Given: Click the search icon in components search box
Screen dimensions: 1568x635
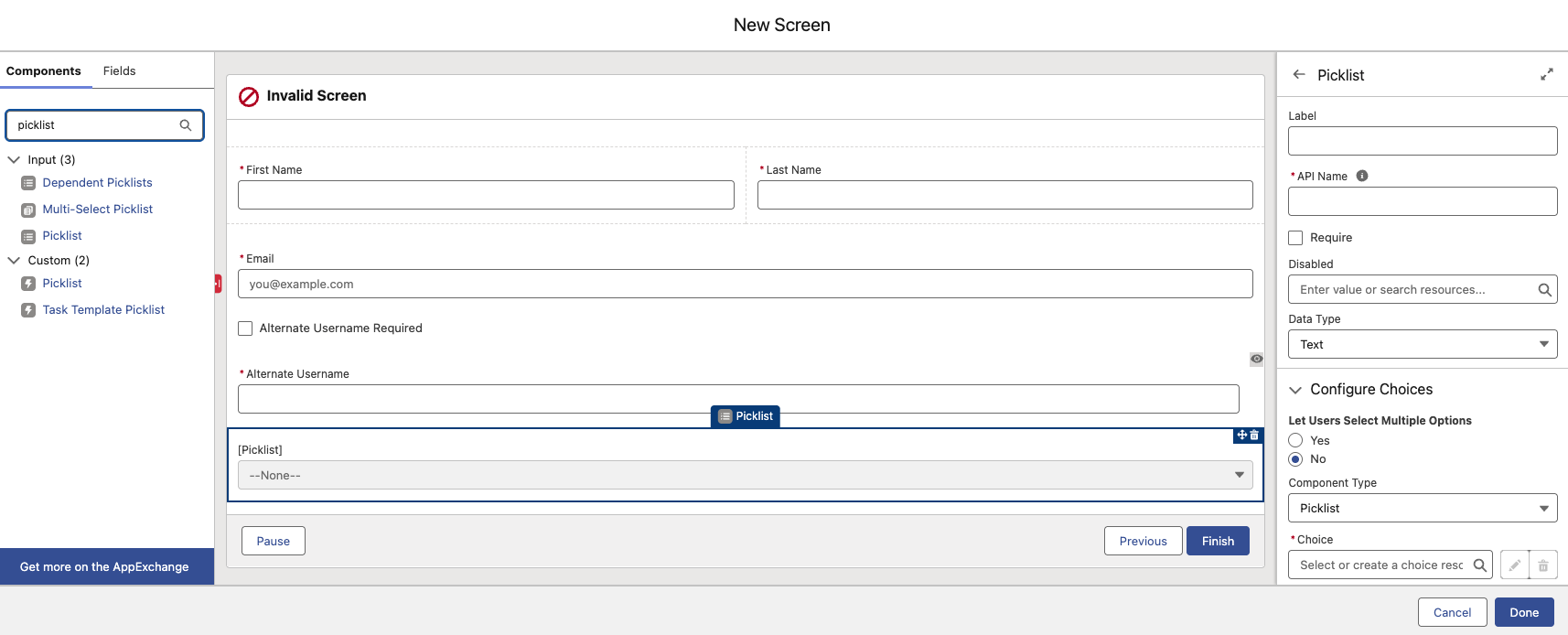Looking at the screenshot, I should (x=186, y=125).
